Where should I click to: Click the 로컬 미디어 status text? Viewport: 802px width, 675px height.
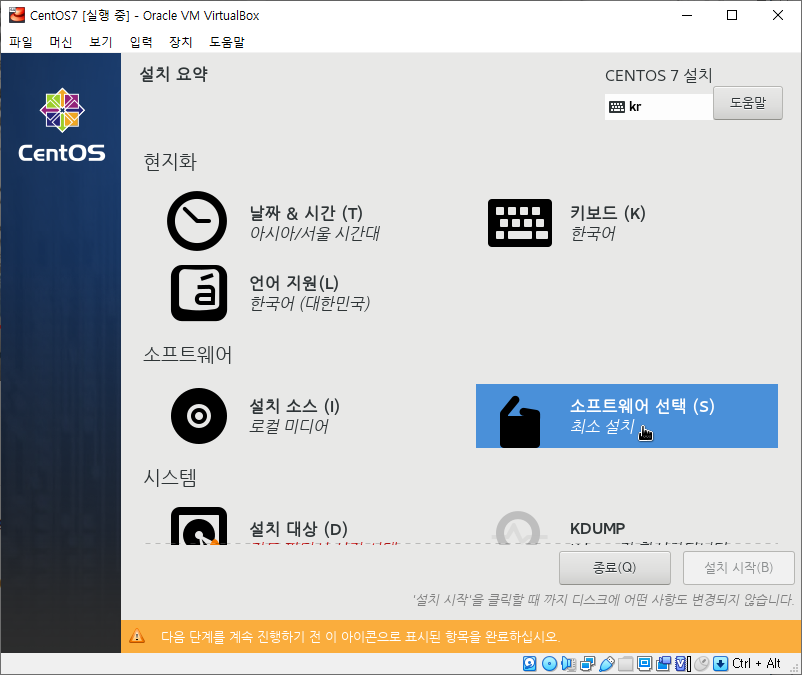click(288, 426)
